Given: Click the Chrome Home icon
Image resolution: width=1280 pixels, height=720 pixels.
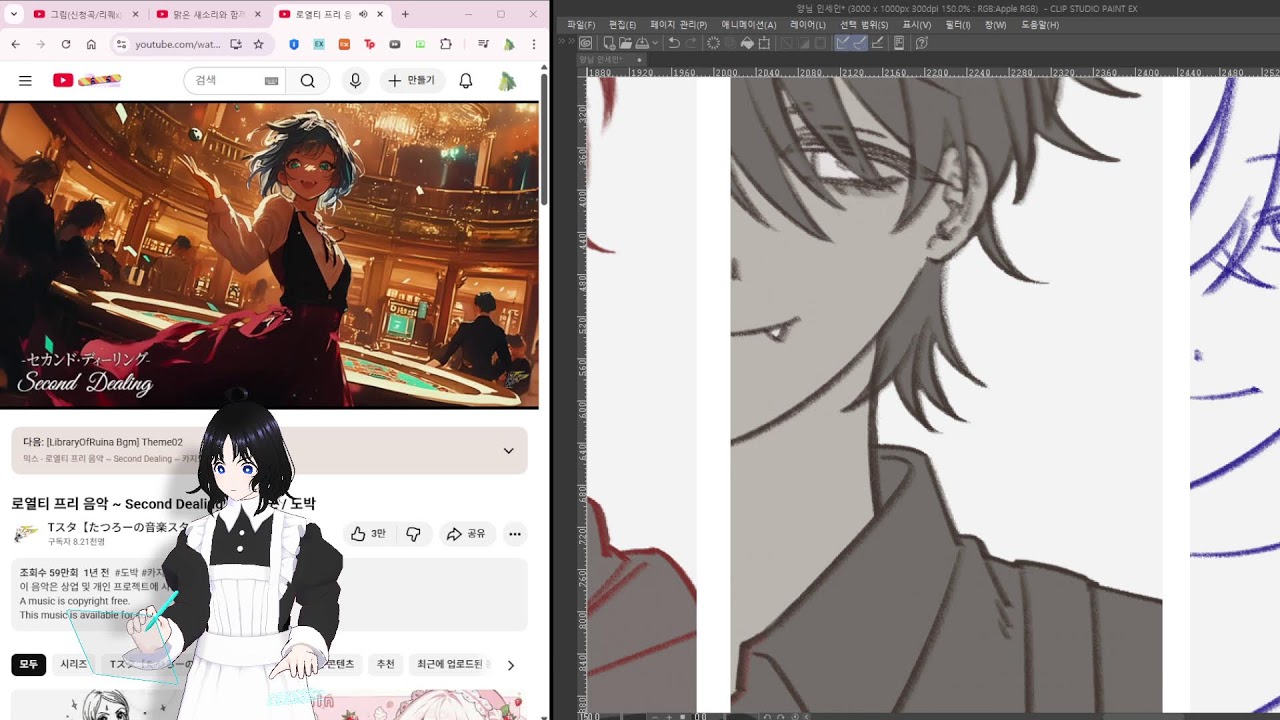Looking at the screenshot, I should 91,44.
